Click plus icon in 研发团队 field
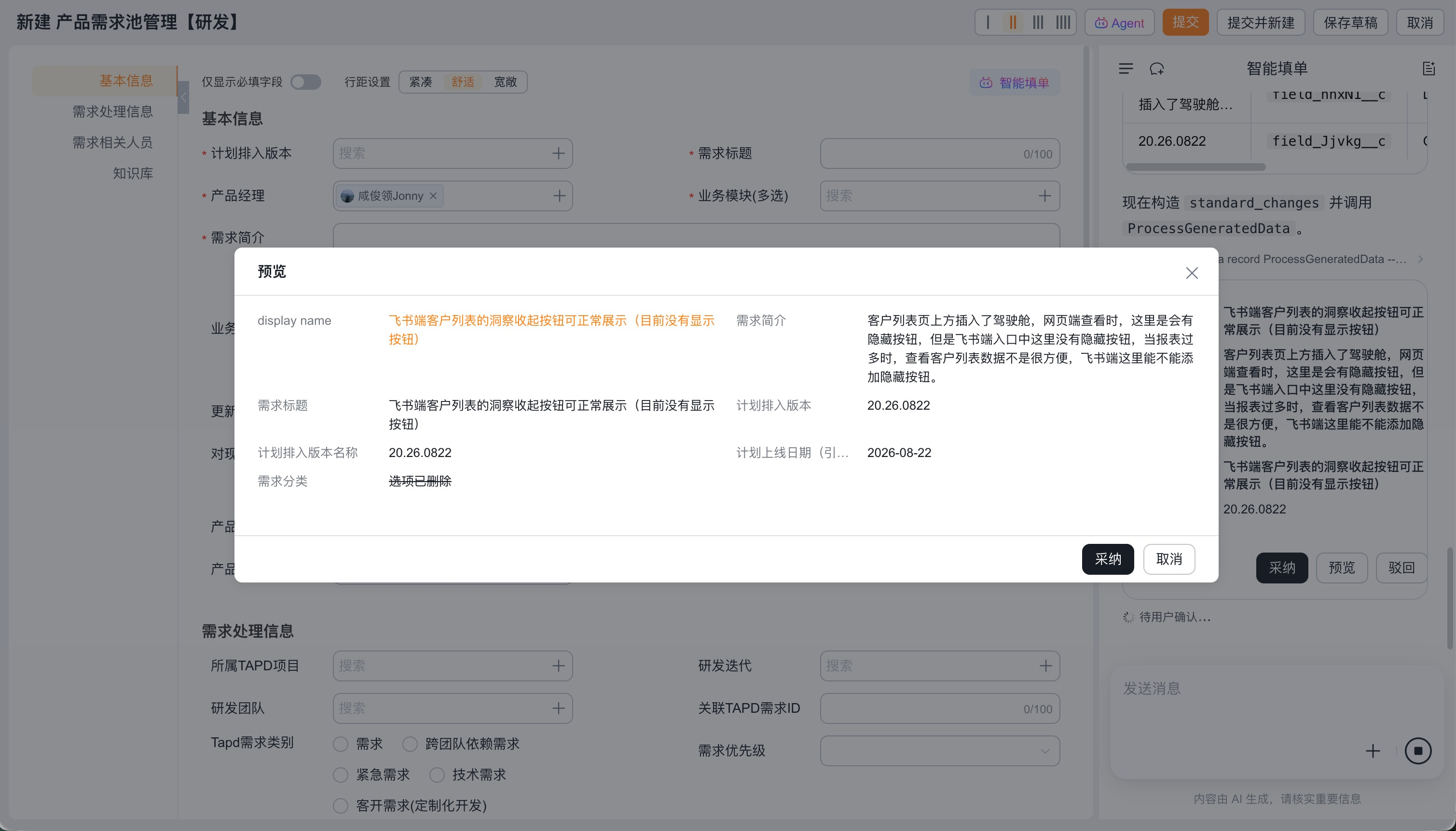 click(x=558, y=708)
